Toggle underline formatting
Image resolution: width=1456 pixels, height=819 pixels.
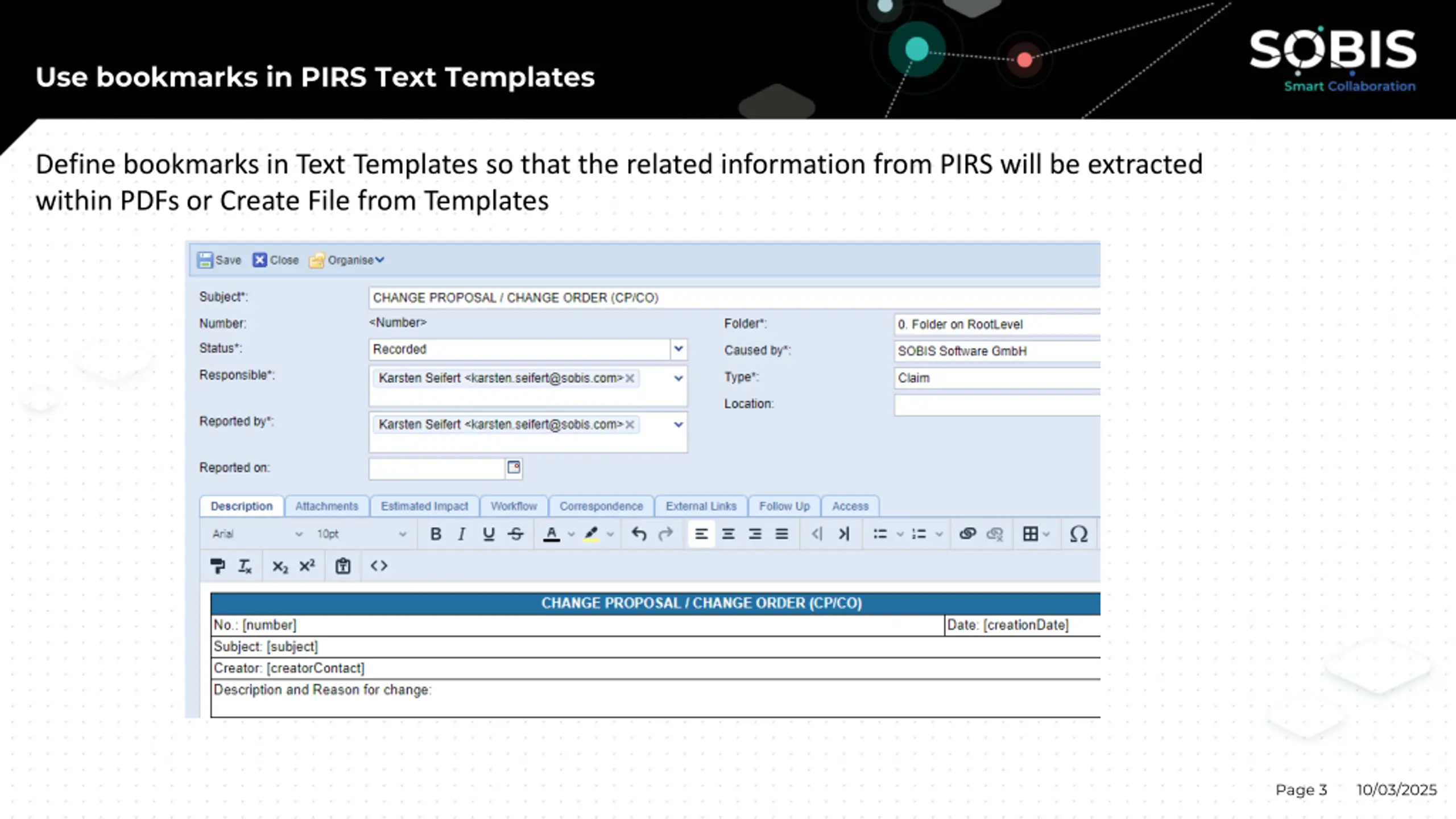tap(489, 533)
